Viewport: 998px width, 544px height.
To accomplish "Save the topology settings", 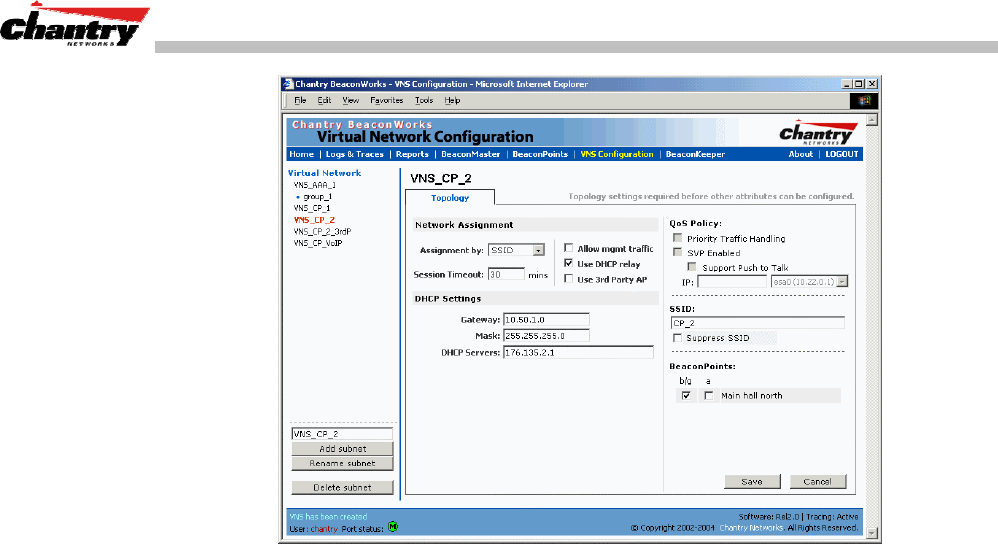I will tap(752, 482).
